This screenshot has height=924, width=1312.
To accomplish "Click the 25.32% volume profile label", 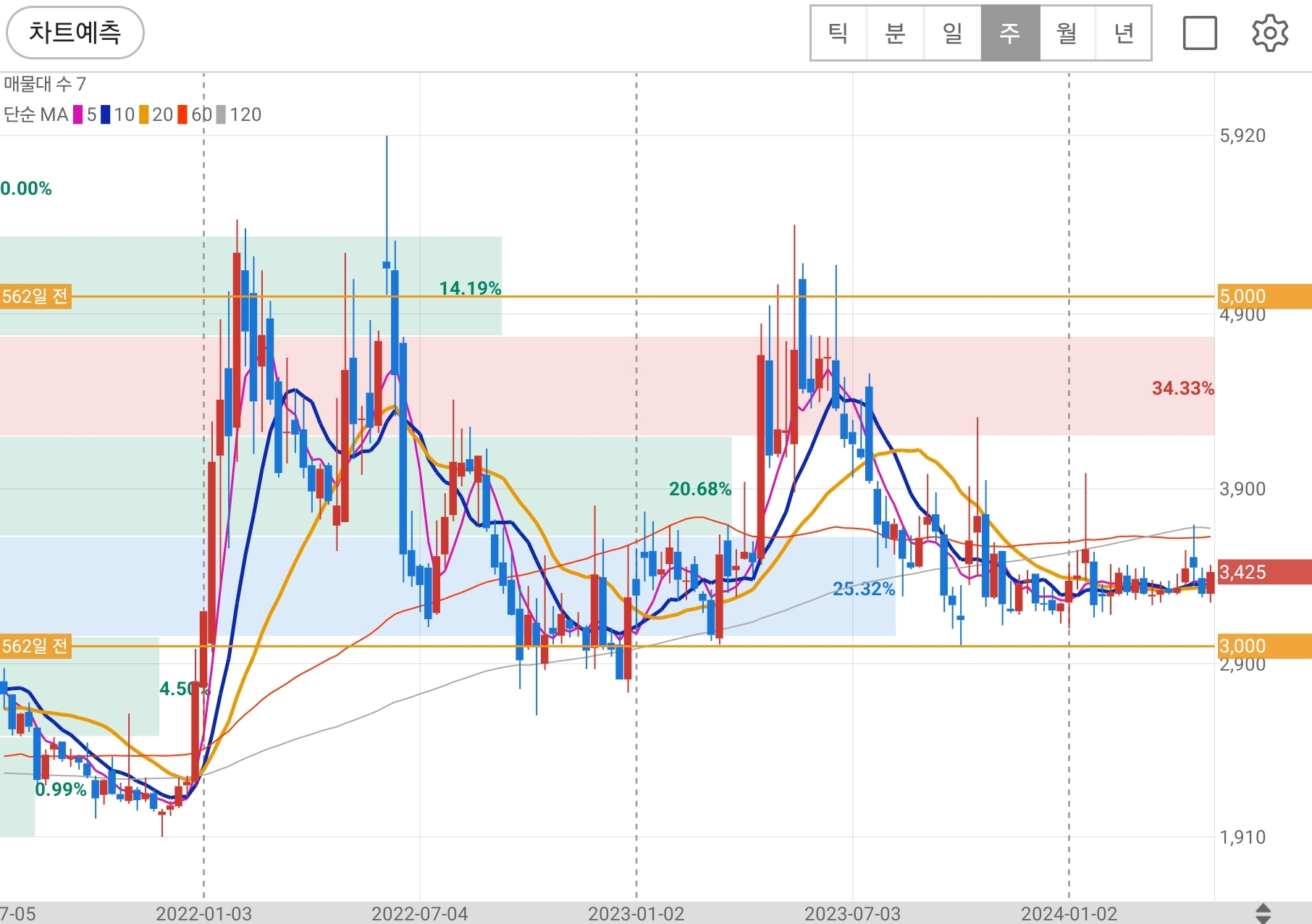I will click(864, 589).
